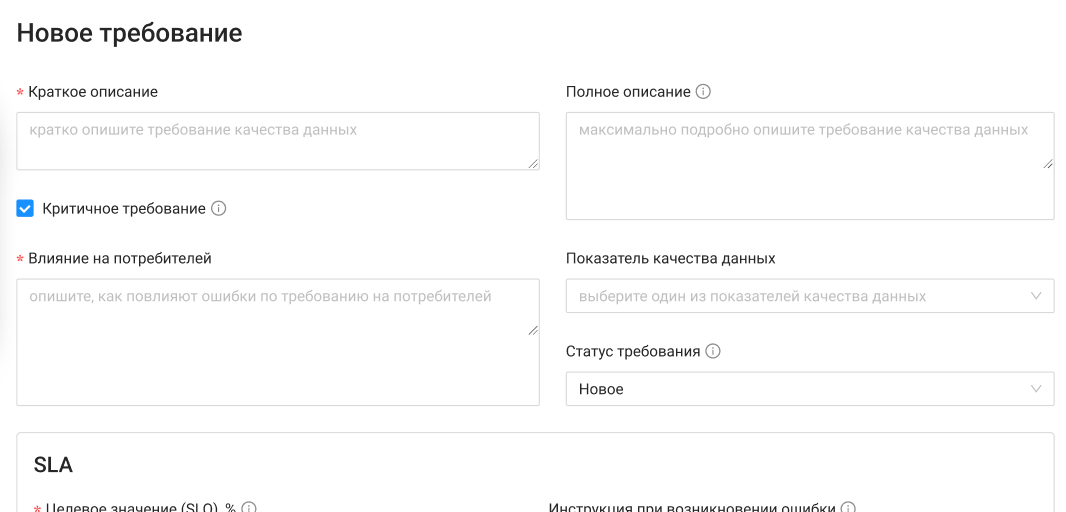
Task: Click the SLA section heading
Action: (53, 465)
